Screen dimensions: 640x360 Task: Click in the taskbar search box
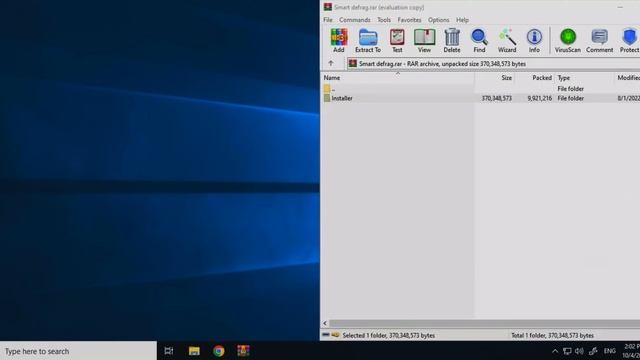(78, 351)
